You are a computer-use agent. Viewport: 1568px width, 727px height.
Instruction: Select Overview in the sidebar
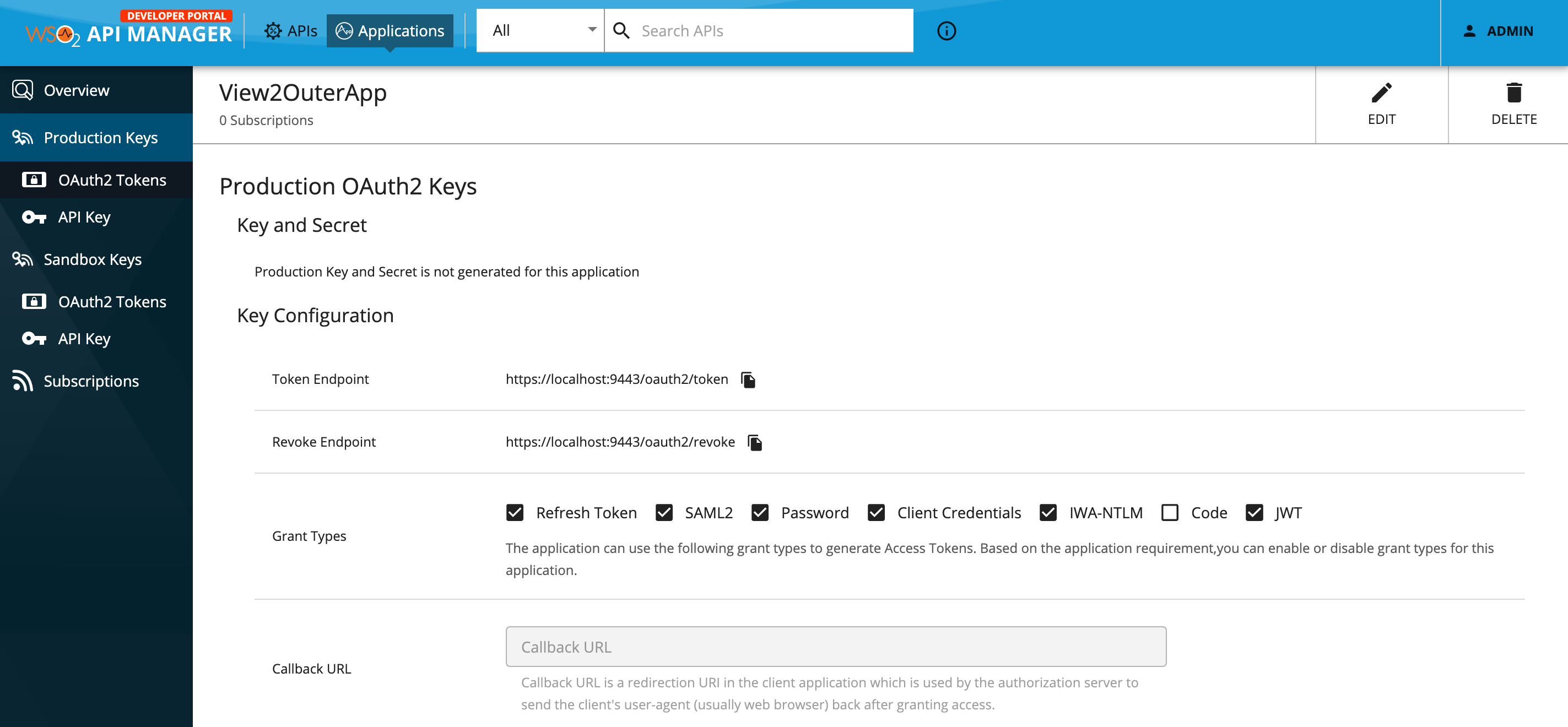coord(96,90)
